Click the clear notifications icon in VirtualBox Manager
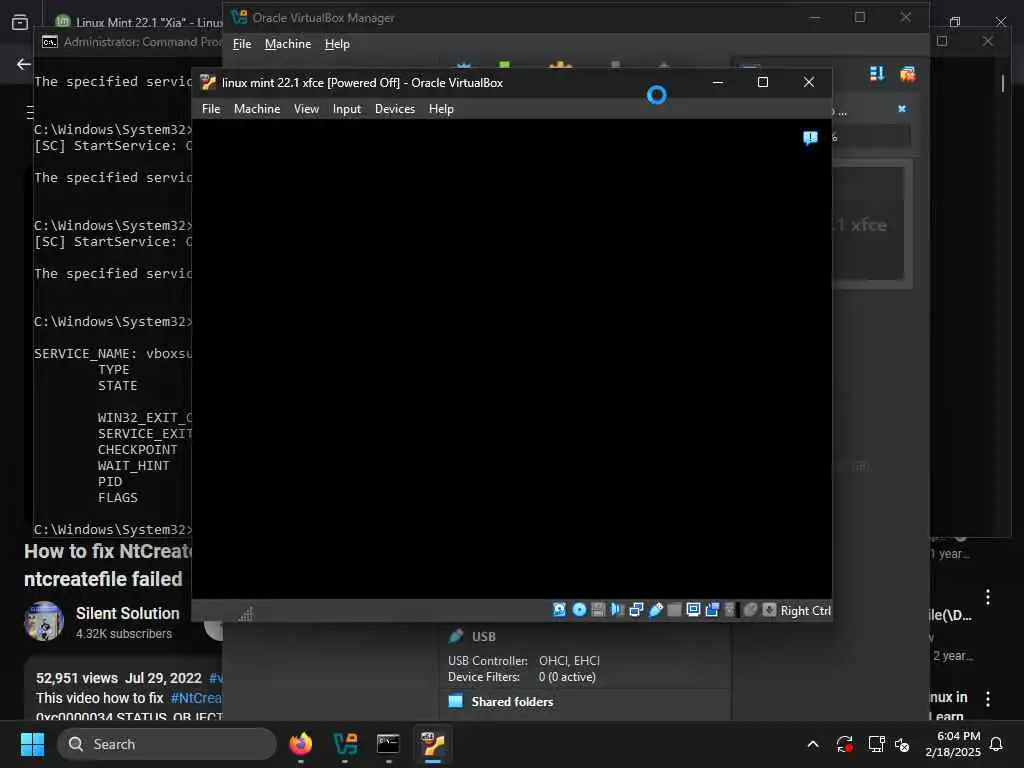The image size is (1024, 768). (907, 74)
